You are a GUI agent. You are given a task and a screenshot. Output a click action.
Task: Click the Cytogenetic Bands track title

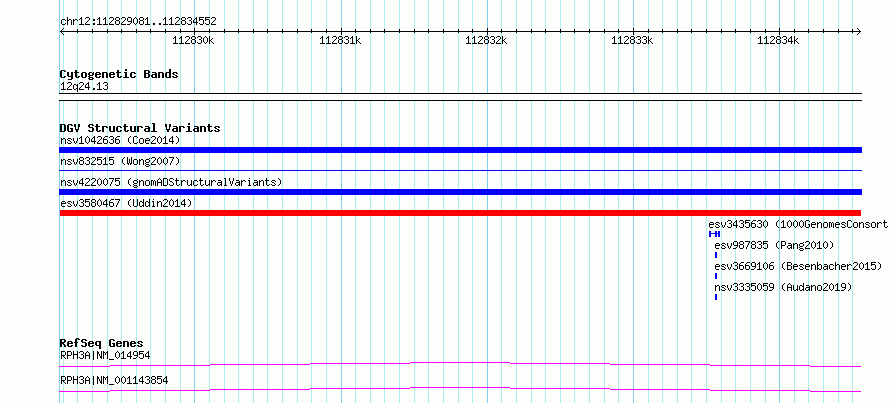coord(119,74)
